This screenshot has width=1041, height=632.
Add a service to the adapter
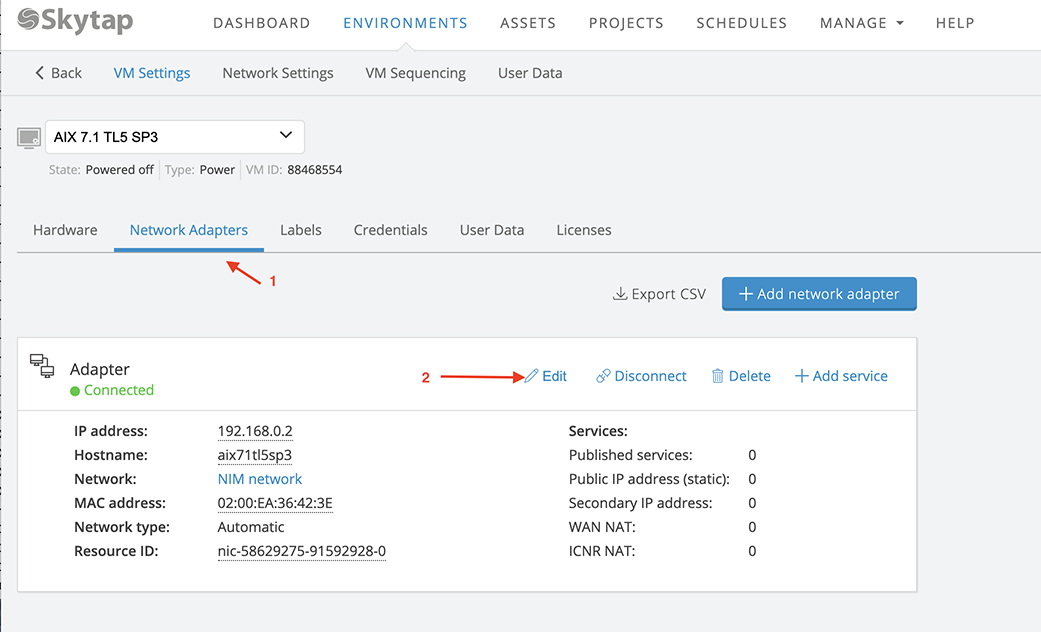tap(841, 376)
